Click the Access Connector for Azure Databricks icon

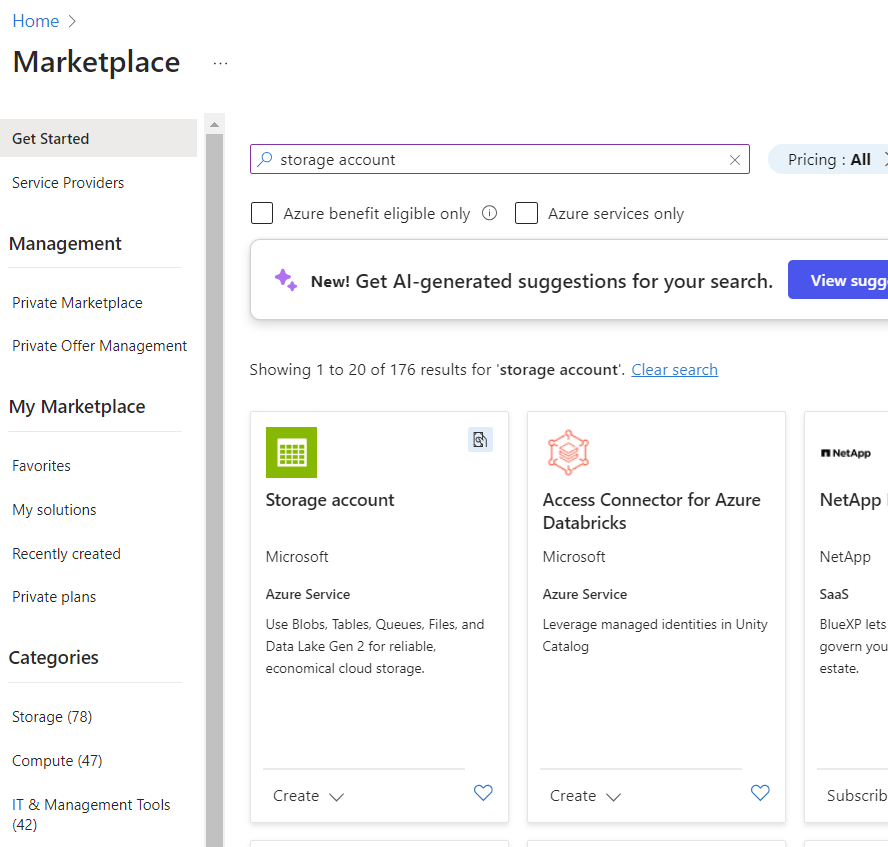click(x=568, y=452)
